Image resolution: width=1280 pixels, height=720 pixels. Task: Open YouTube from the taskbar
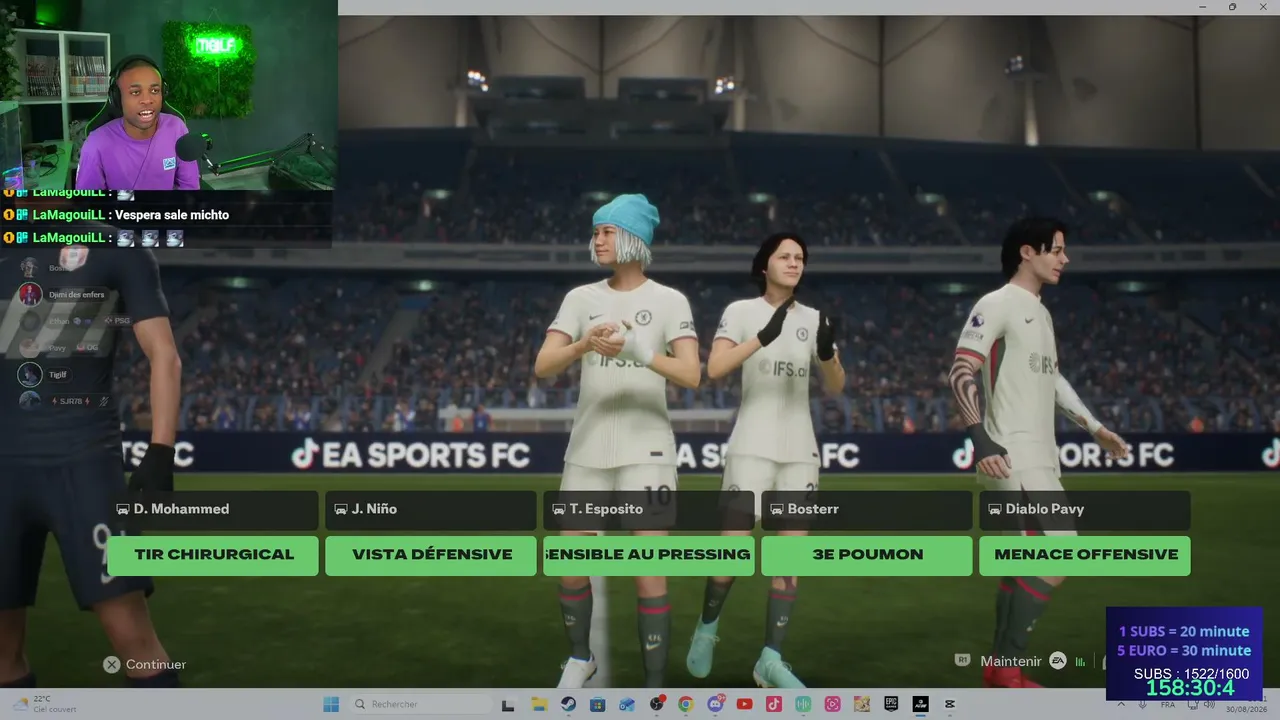(x=744, y=704)
